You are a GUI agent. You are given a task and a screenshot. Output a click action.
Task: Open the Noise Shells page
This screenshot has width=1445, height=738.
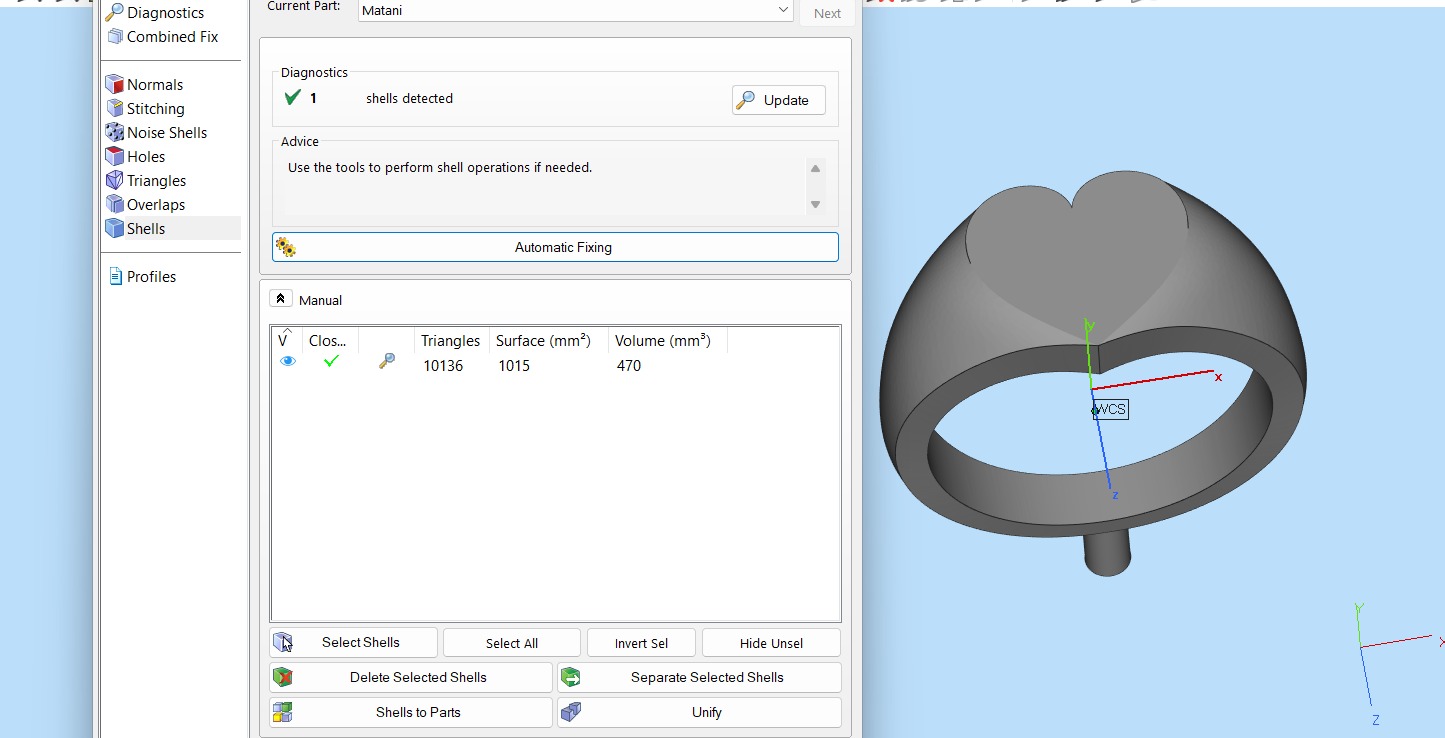point(157,133)
